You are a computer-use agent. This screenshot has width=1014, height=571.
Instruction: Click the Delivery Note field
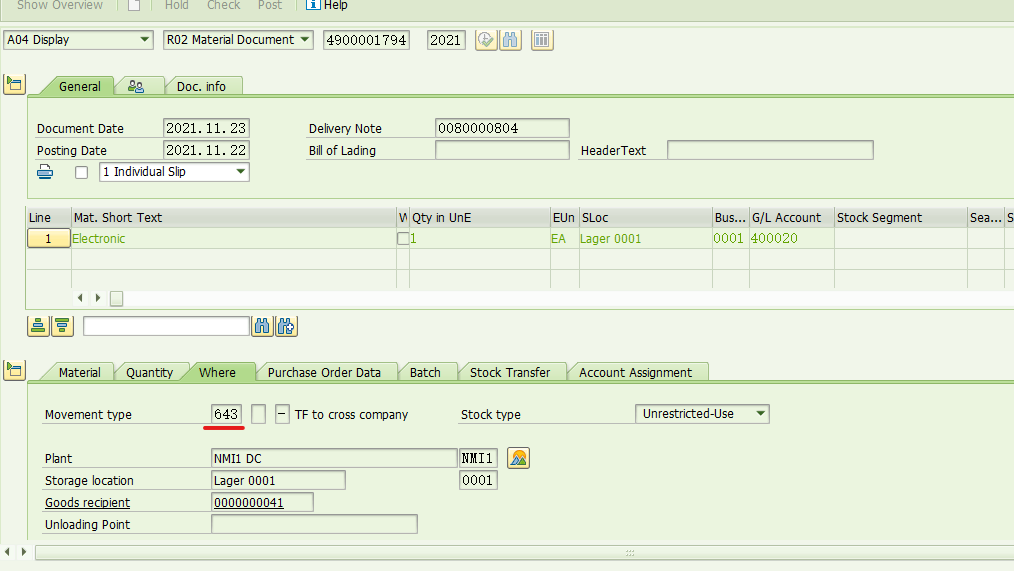[x=502, y=128]
